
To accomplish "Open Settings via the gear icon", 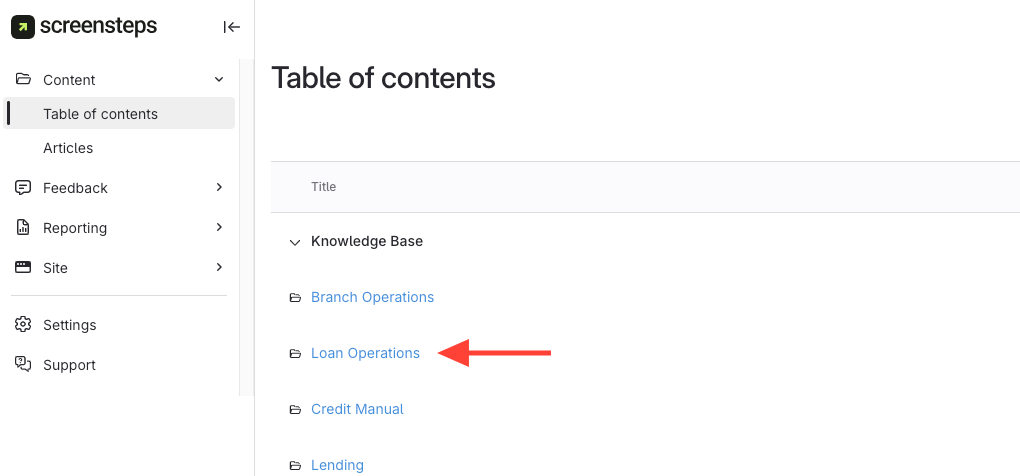I will click(23, 325).
